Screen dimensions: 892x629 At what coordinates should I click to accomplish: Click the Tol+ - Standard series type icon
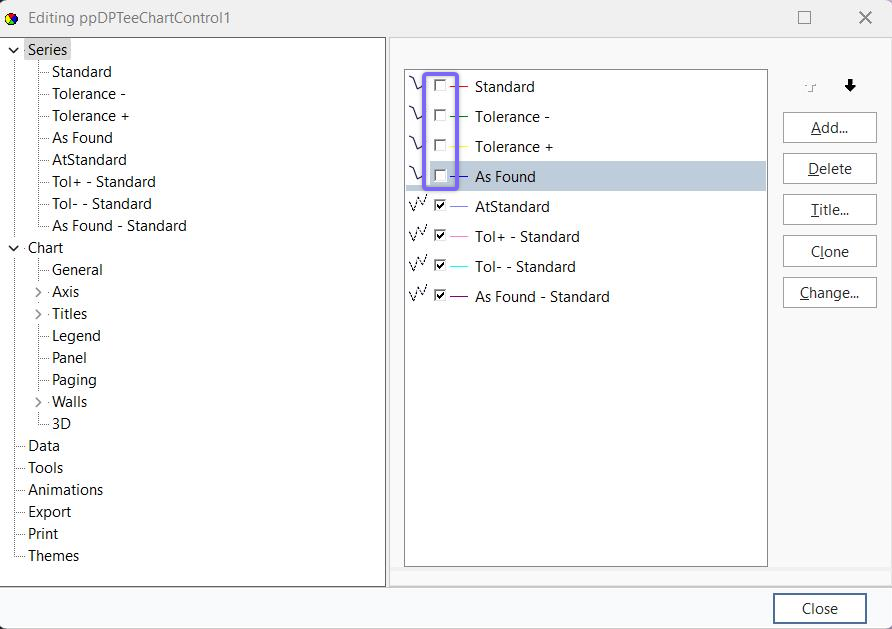click(x=418, y=236)
